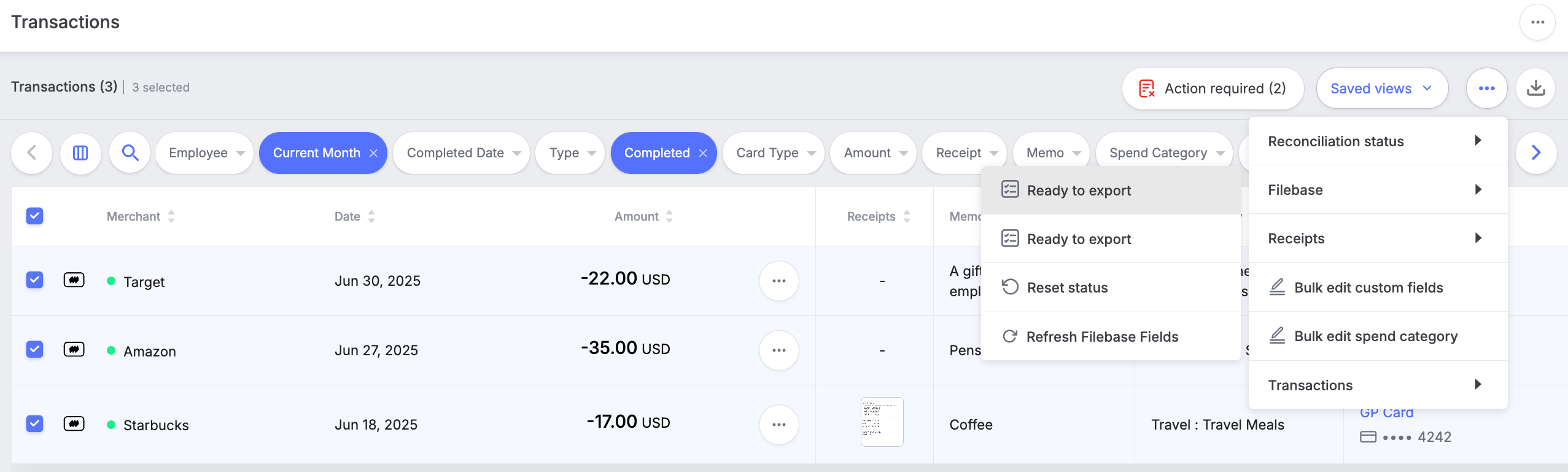The width and height of the screenshot is (1568, 472).
Task: Expand the Receipts submenu
Action: [x=1378, y=238]
